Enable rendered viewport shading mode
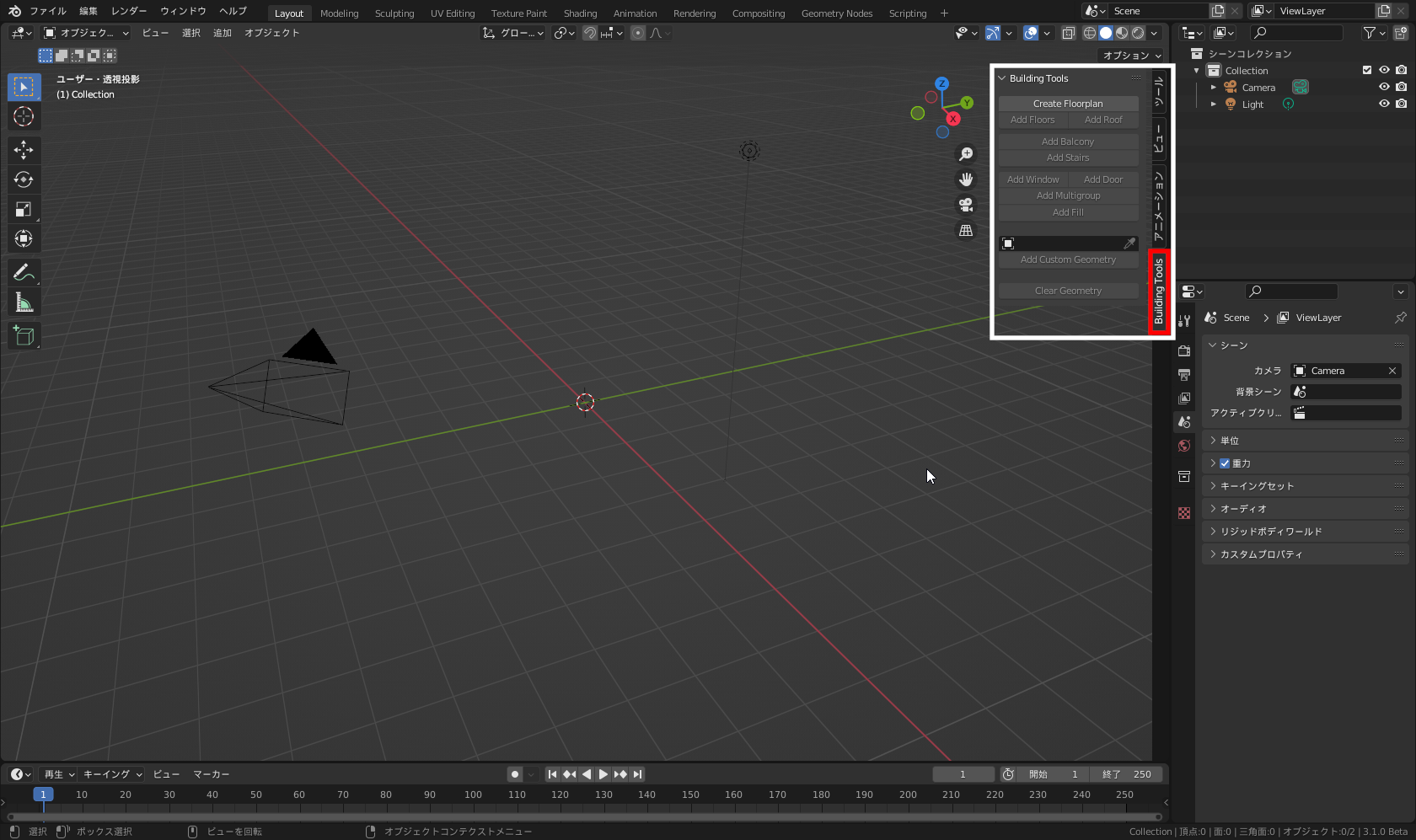The image size is (1416, 840). coord(1138,33)
